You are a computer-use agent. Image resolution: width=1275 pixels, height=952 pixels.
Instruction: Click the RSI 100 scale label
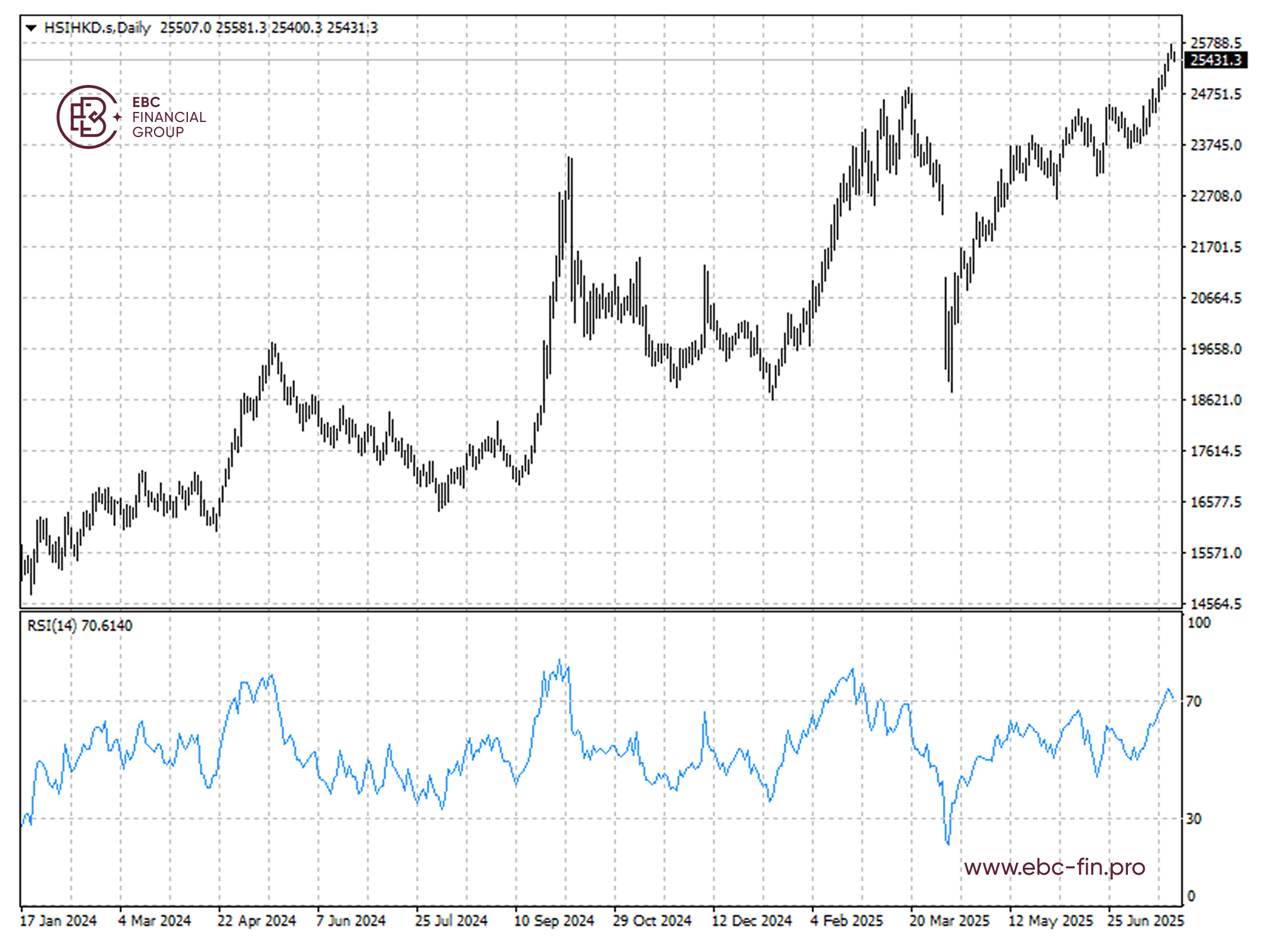tap(1198, 623)
